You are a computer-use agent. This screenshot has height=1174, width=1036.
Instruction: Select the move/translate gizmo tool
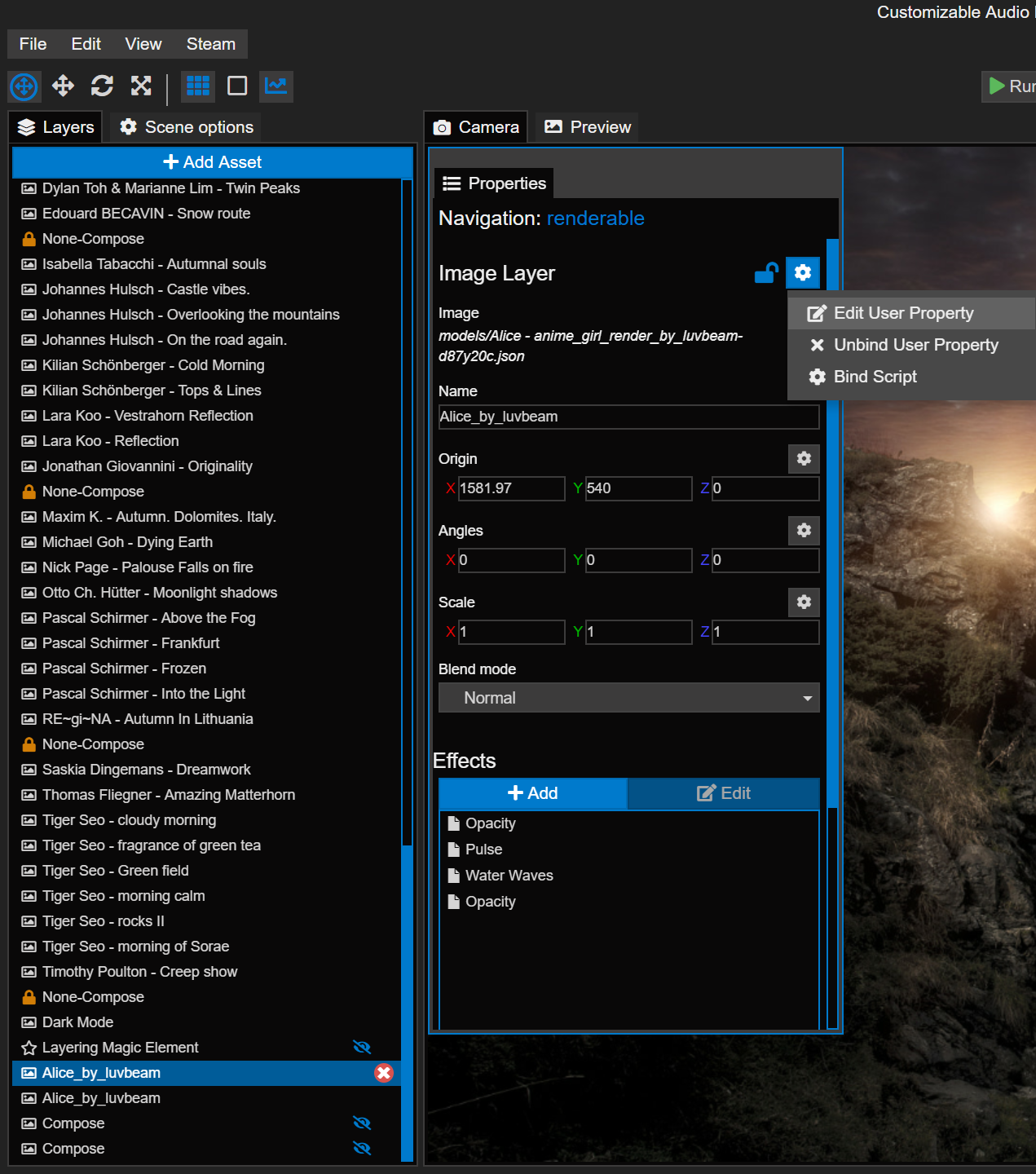[x=63, y=86]
